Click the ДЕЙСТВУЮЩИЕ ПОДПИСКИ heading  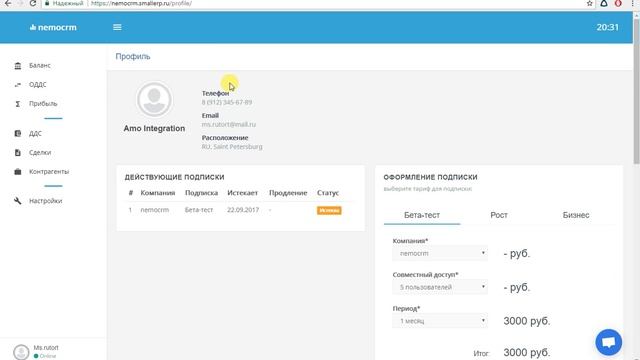[174, 177]
